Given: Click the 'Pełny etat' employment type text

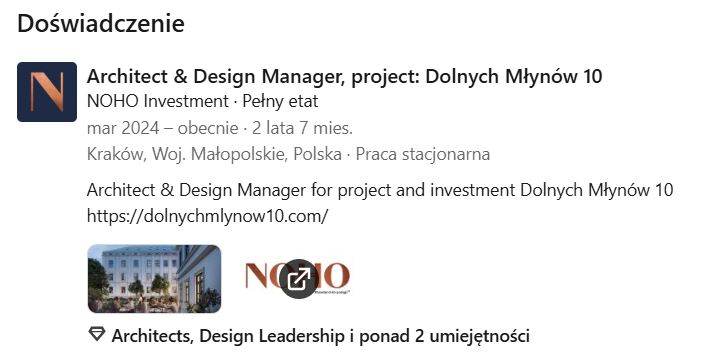Looking at the screenshot, I should [280, 101].
